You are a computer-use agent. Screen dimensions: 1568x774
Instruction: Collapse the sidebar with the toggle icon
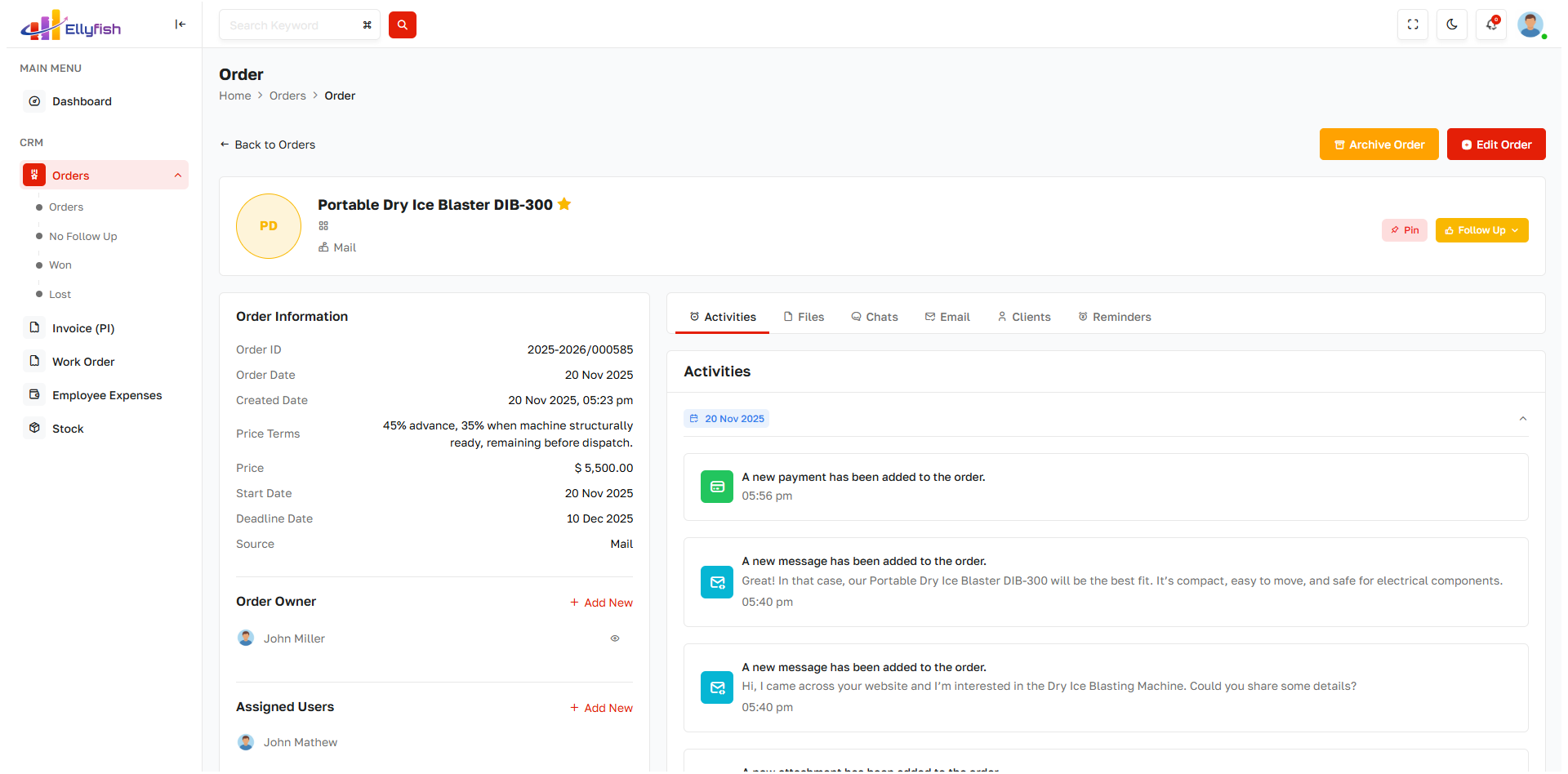(x=180, y=24)
